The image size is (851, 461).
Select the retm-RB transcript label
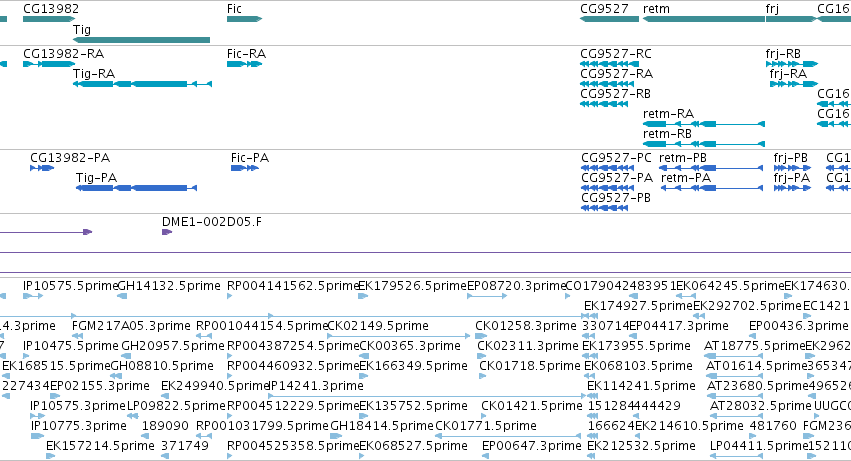pyautogui.click(x=667, y=134)
